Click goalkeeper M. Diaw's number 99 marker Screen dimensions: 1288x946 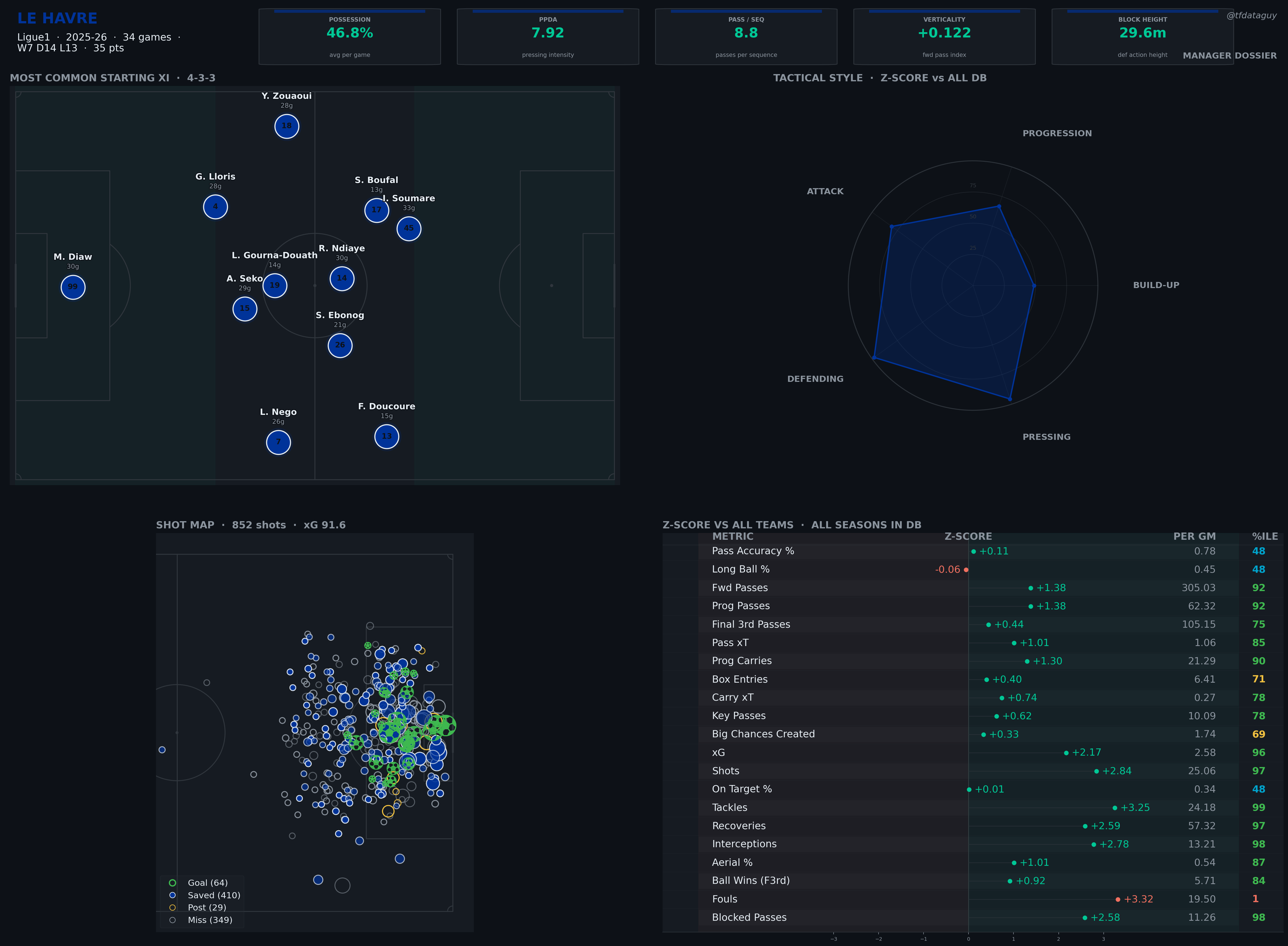(x=73, y=287)
